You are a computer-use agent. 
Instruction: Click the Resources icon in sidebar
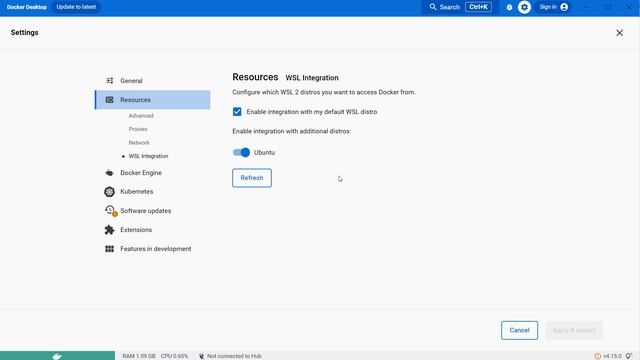[x=109, y=100]
